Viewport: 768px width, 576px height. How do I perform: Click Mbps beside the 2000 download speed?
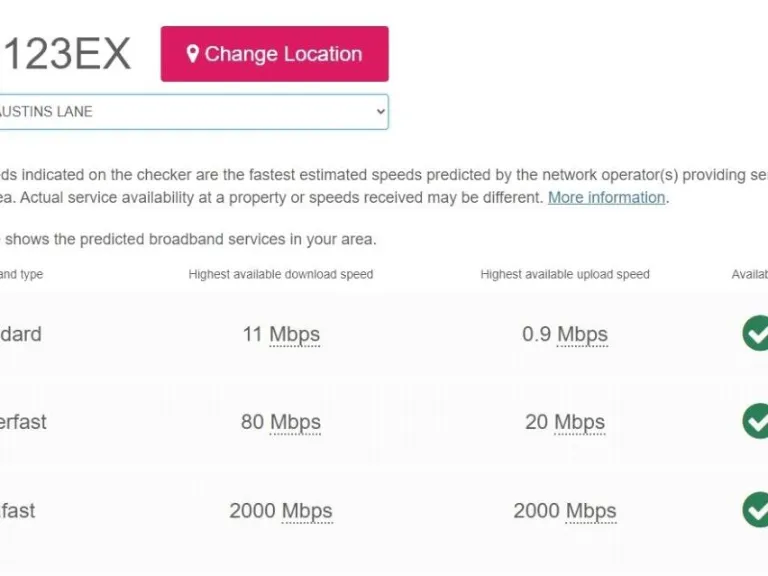tap(306, 511)
